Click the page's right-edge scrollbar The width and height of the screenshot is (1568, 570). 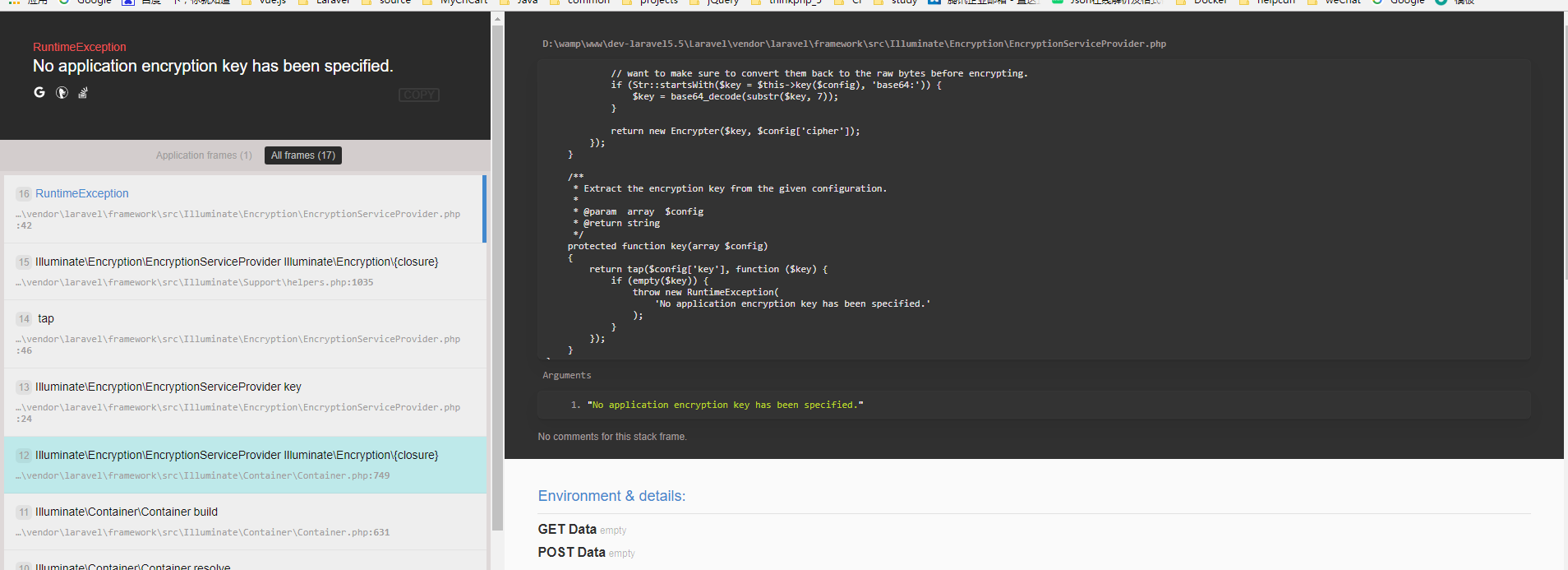click(1566, 152)
